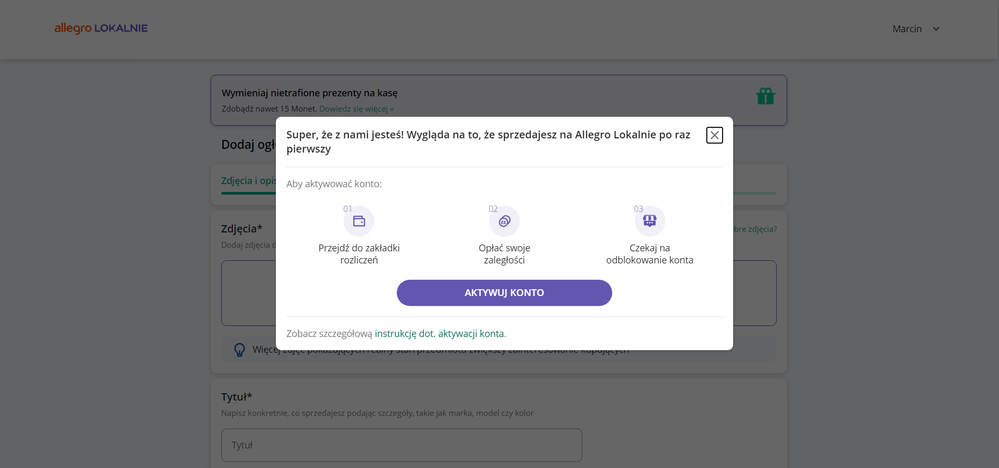Click the Opłać swoje zaległości step label
This screenshot has height=468, width=999.
[504, 254]
